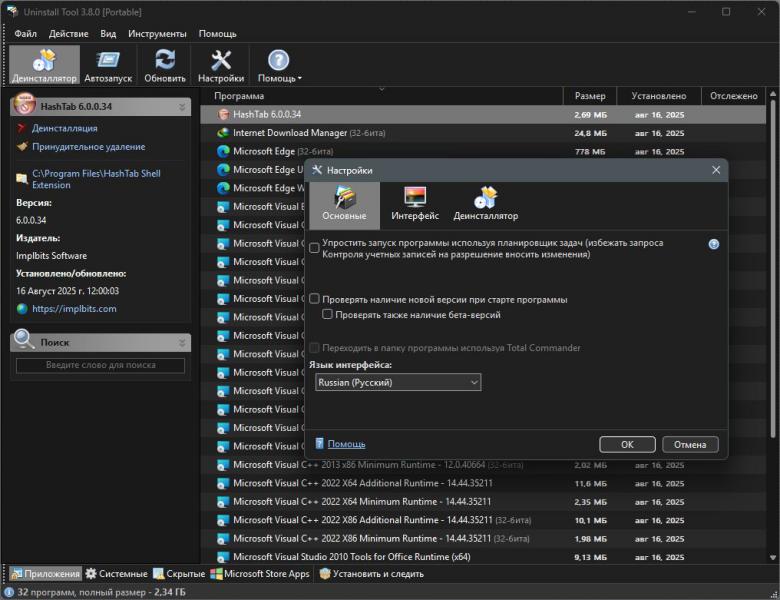Click the blue help icon beside task scheduler option
780x600 pixels.
(714, 244)
